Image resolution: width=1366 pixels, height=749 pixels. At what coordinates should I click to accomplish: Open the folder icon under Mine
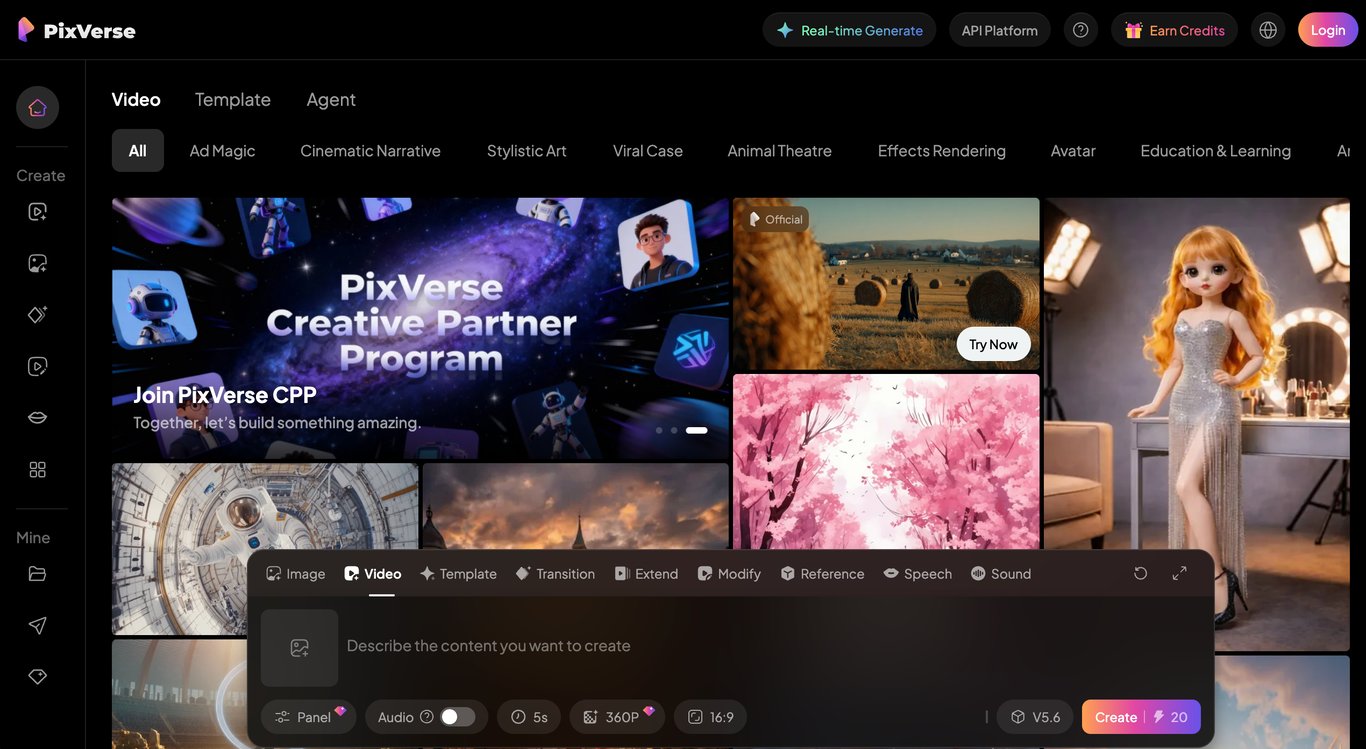pyautogui.click(x=36, y=572)
